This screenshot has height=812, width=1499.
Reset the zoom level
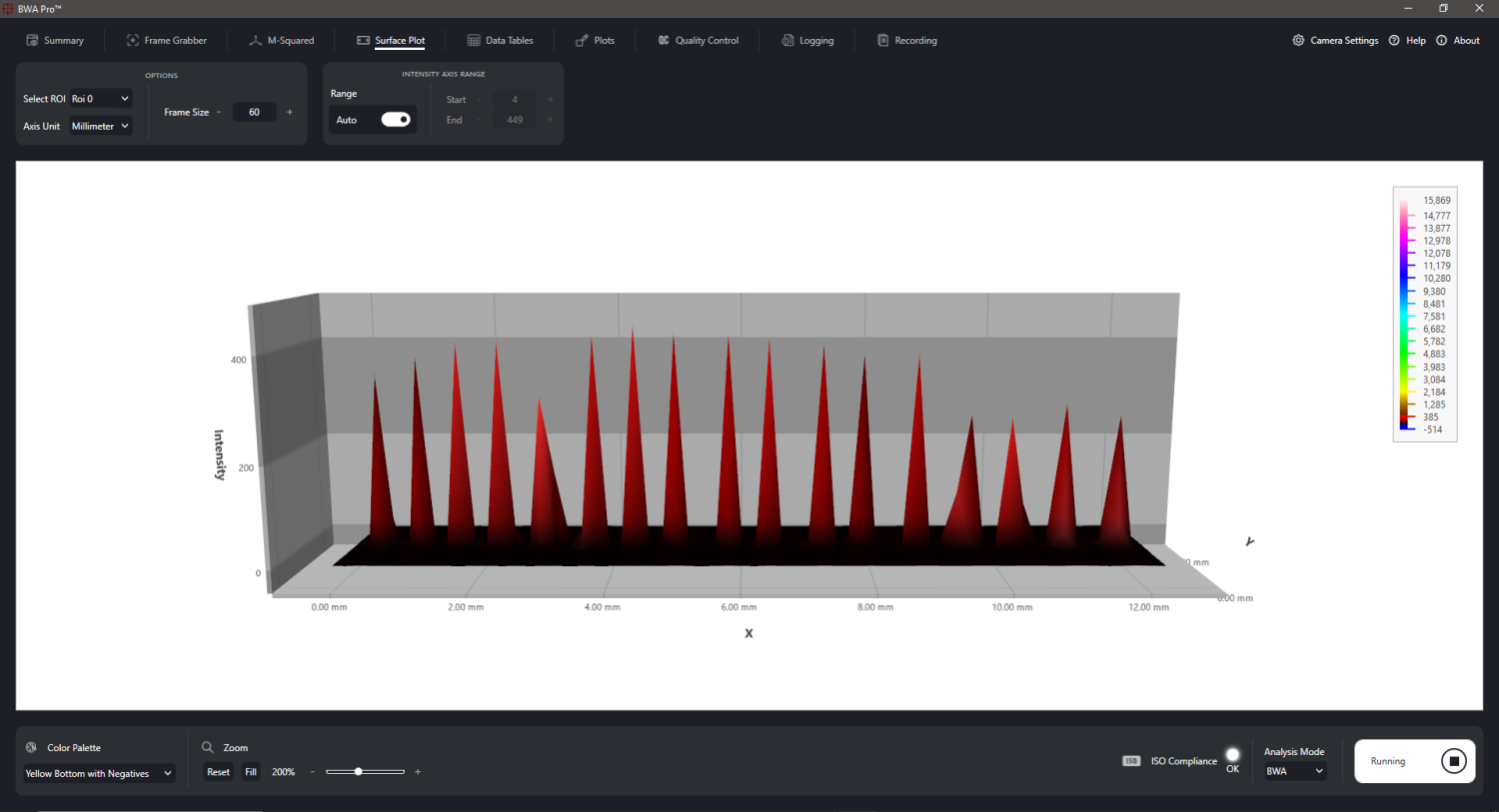click(x=218, y=772)
